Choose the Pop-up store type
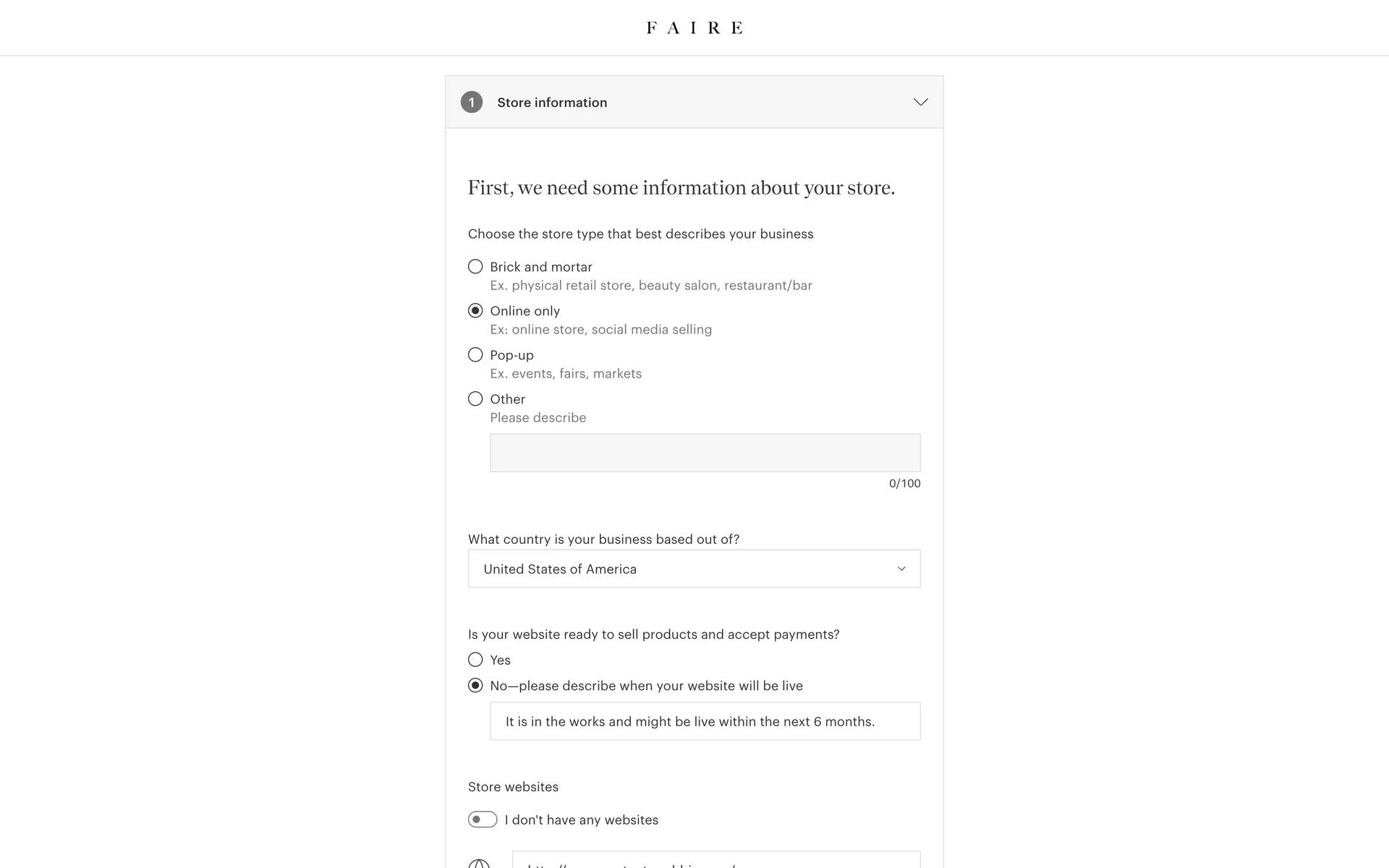 point(475,355)
